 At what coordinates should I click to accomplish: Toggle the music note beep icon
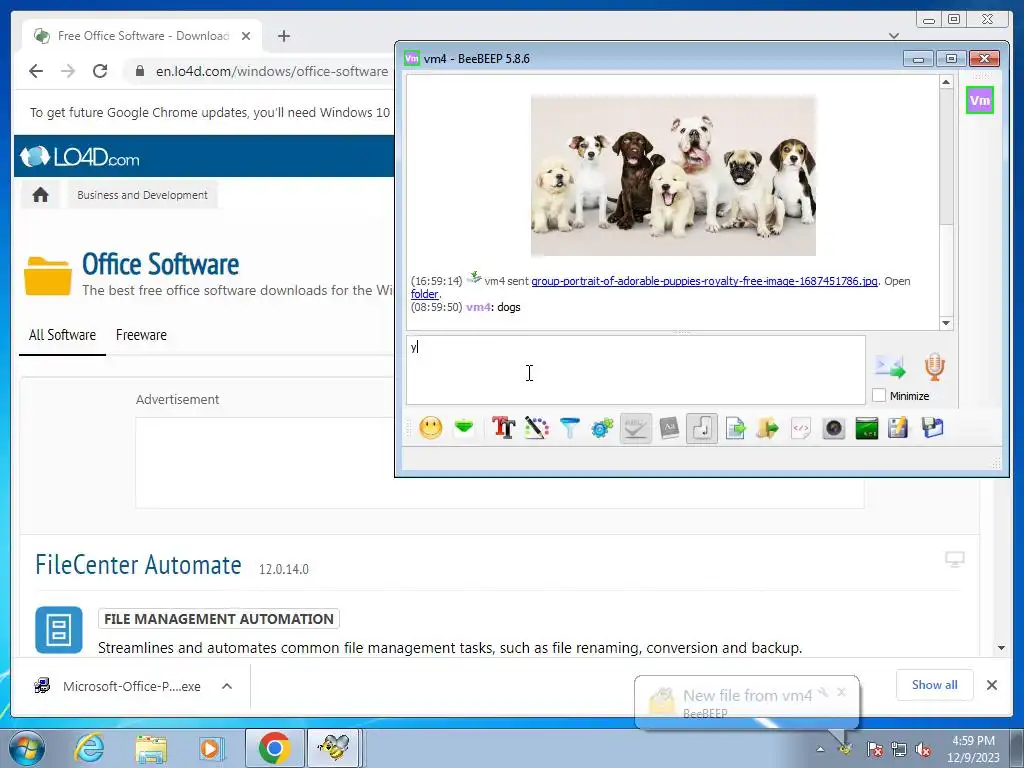point(702,428)
